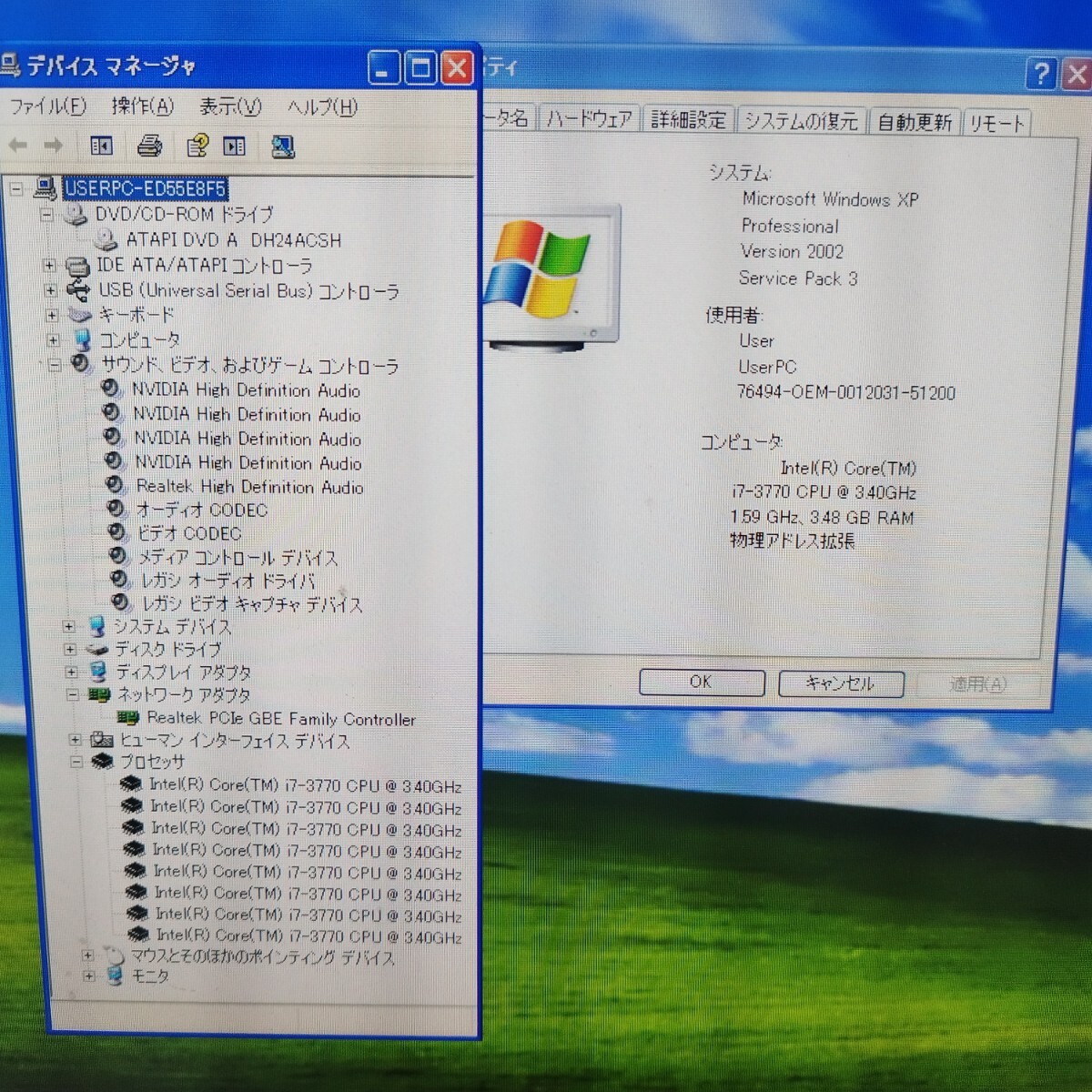1092x1092 pixels.
Task: Click the Scan for hardware changes icon
Action: coord(283,147)
